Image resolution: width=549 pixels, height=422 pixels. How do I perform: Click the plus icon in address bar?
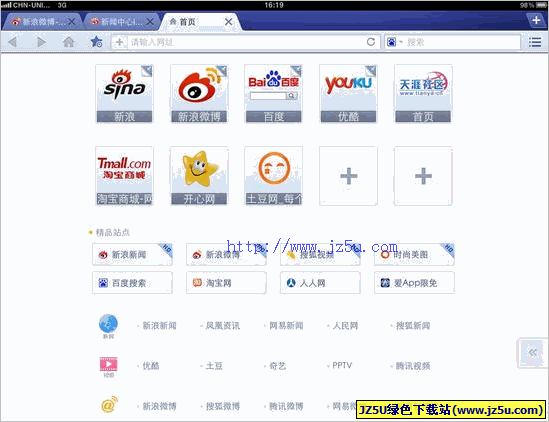(119, 42)
